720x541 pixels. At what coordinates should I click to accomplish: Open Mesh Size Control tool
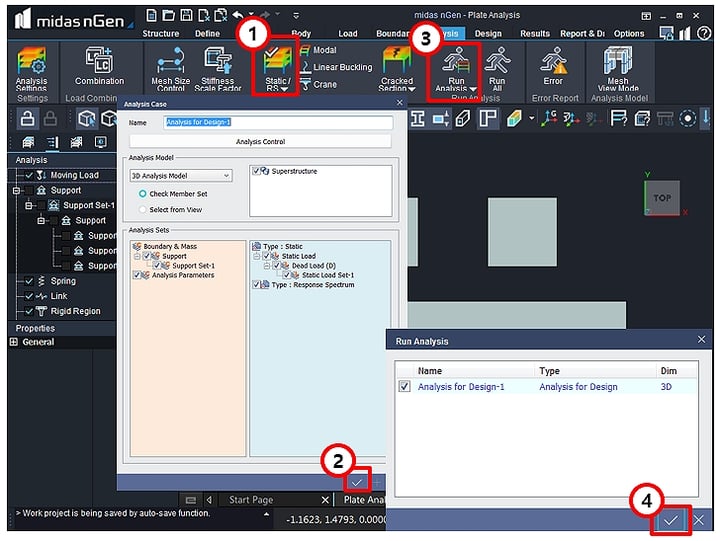coord(170,69)
